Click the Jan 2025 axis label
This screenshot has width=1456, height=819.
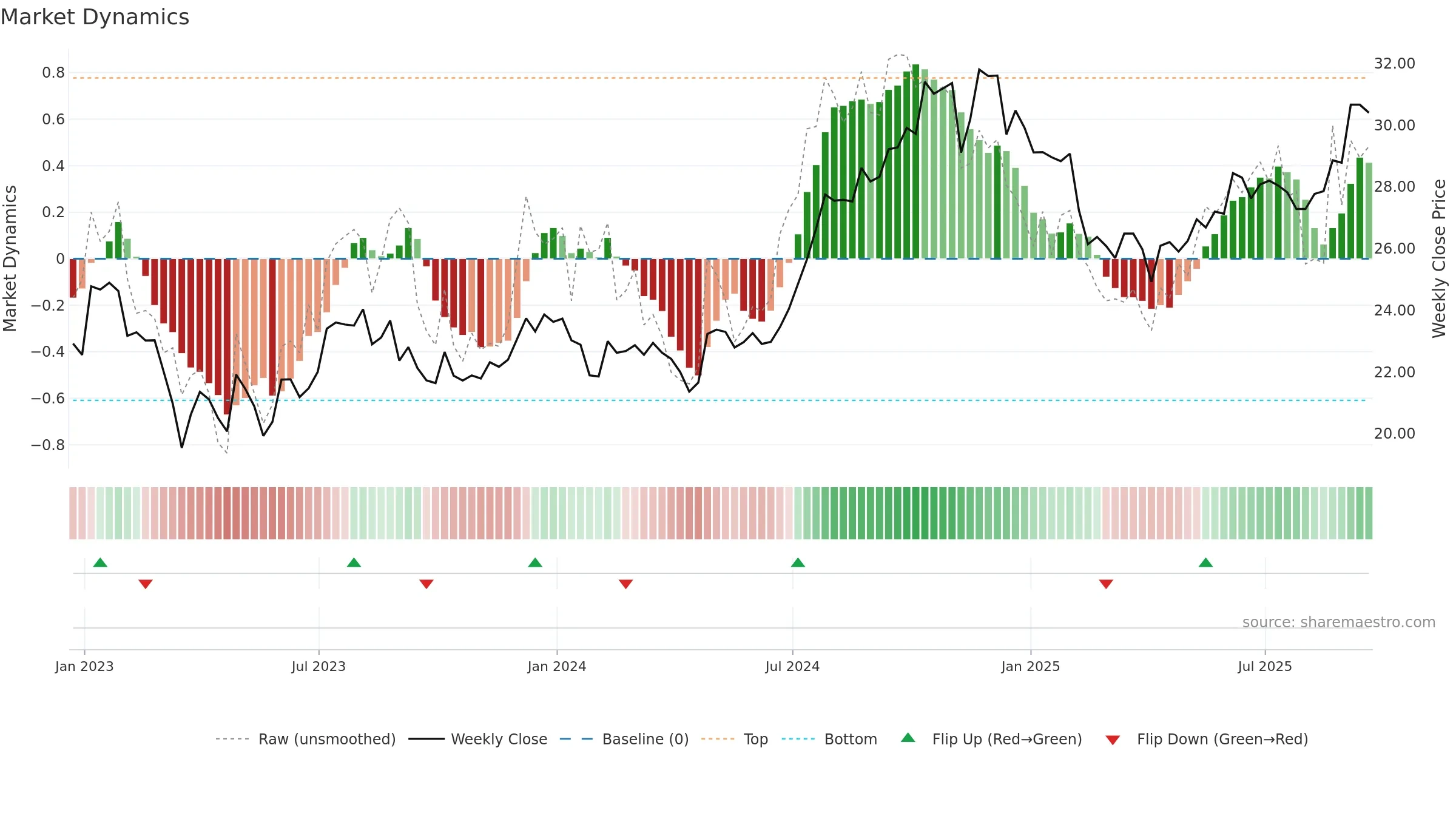click(1031, 666)
